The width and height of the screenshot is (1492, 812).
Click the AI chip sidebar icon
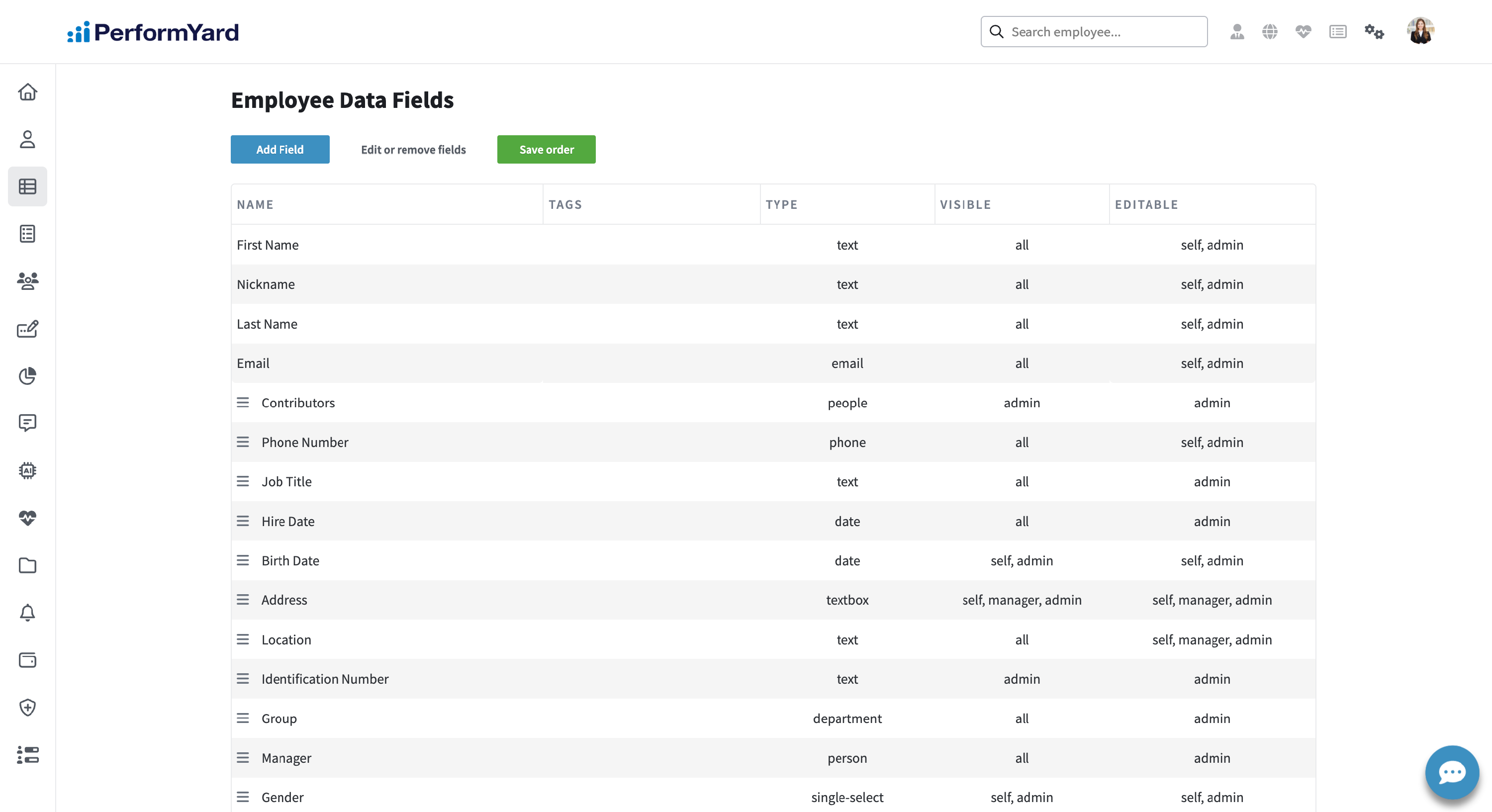click(27, 470)
